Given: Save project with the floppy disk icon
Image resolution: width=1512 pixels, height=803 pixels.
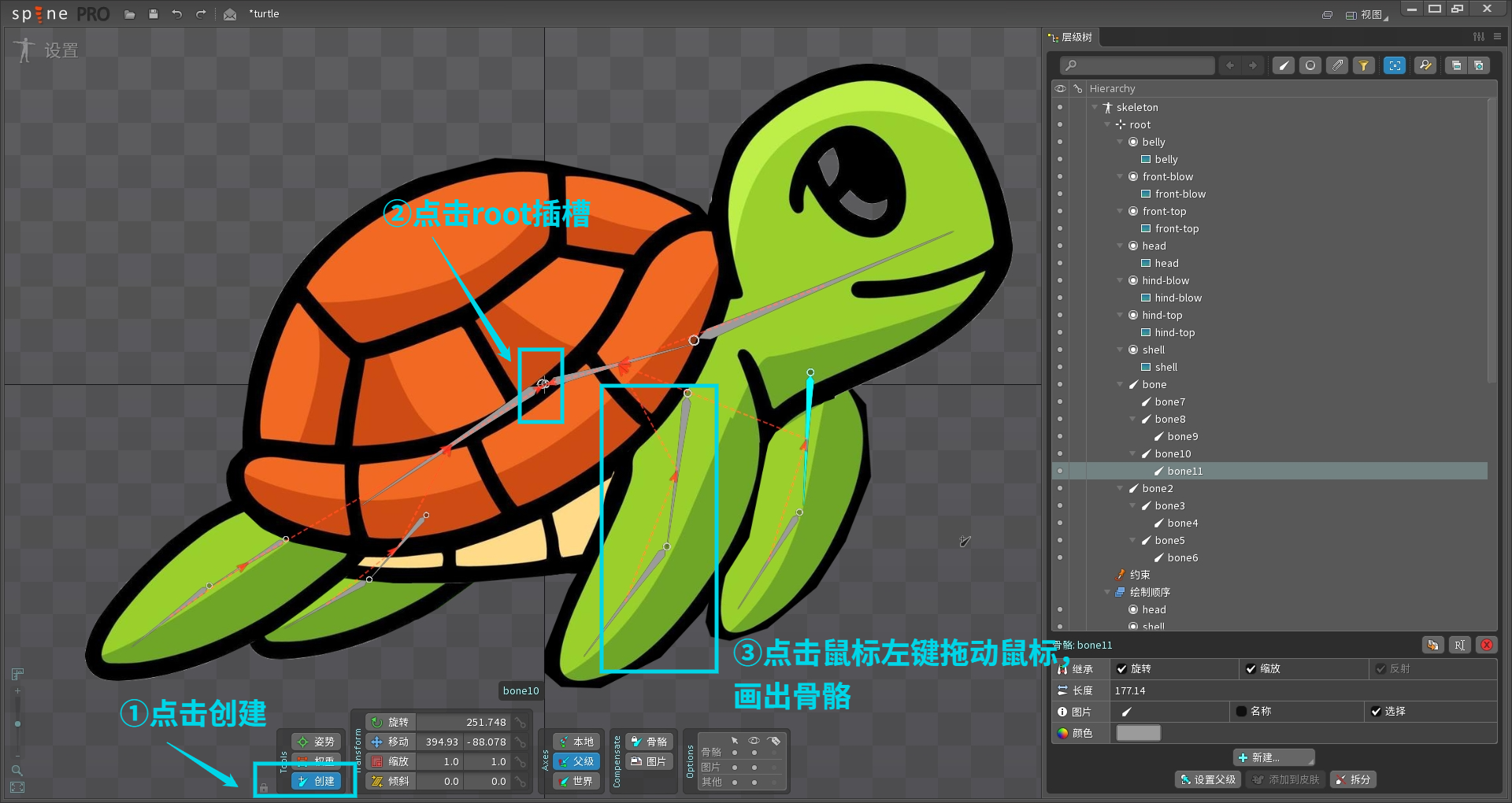Looking at the screenshot, I should point(154,14).
